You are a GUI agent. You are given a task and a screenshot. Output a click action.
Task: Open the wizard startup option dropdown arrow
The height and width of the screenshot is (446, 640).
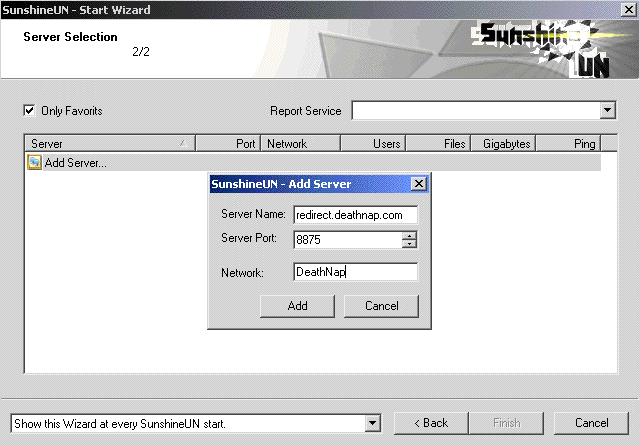(372, 423)
